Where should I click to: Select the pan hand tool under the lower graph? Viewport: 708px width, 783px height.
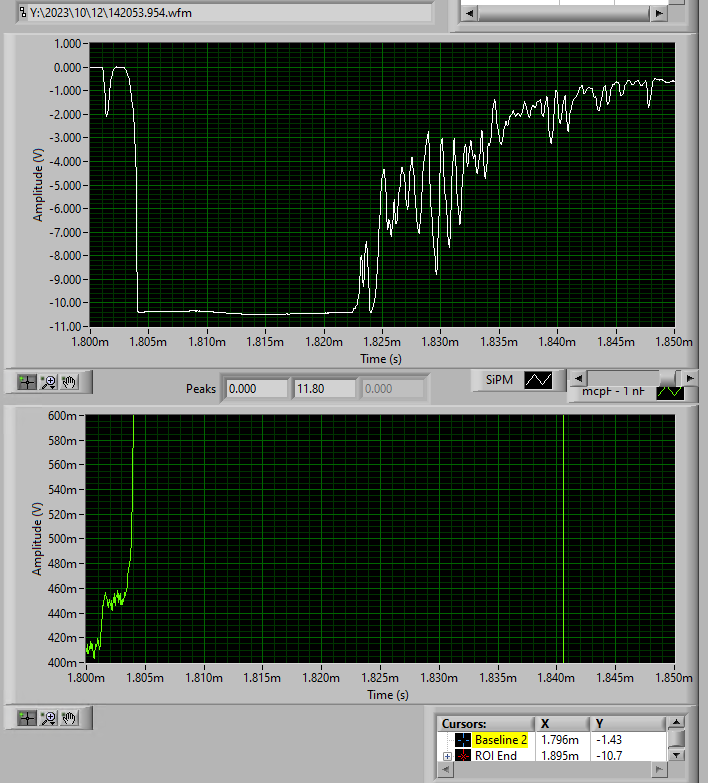(x=69, y=718)
